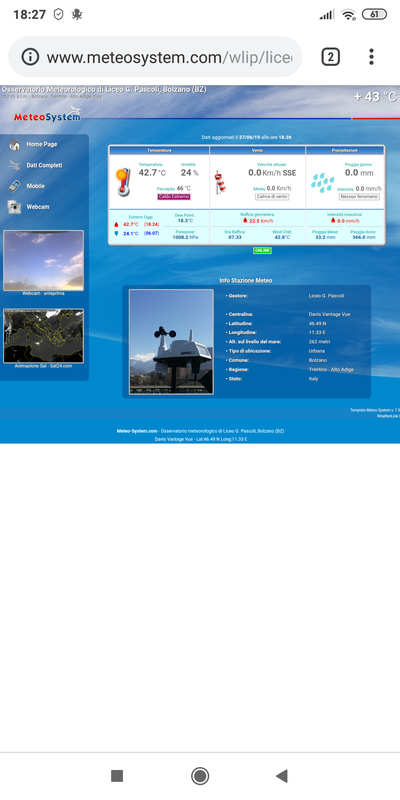Tap the Wi-Fi status icon

tap(348, 15)
